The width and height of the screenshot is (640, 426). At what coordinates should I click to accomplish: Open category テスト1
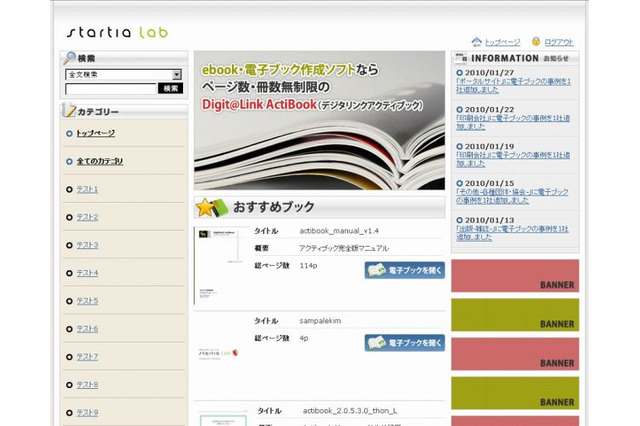pos(87,189)
